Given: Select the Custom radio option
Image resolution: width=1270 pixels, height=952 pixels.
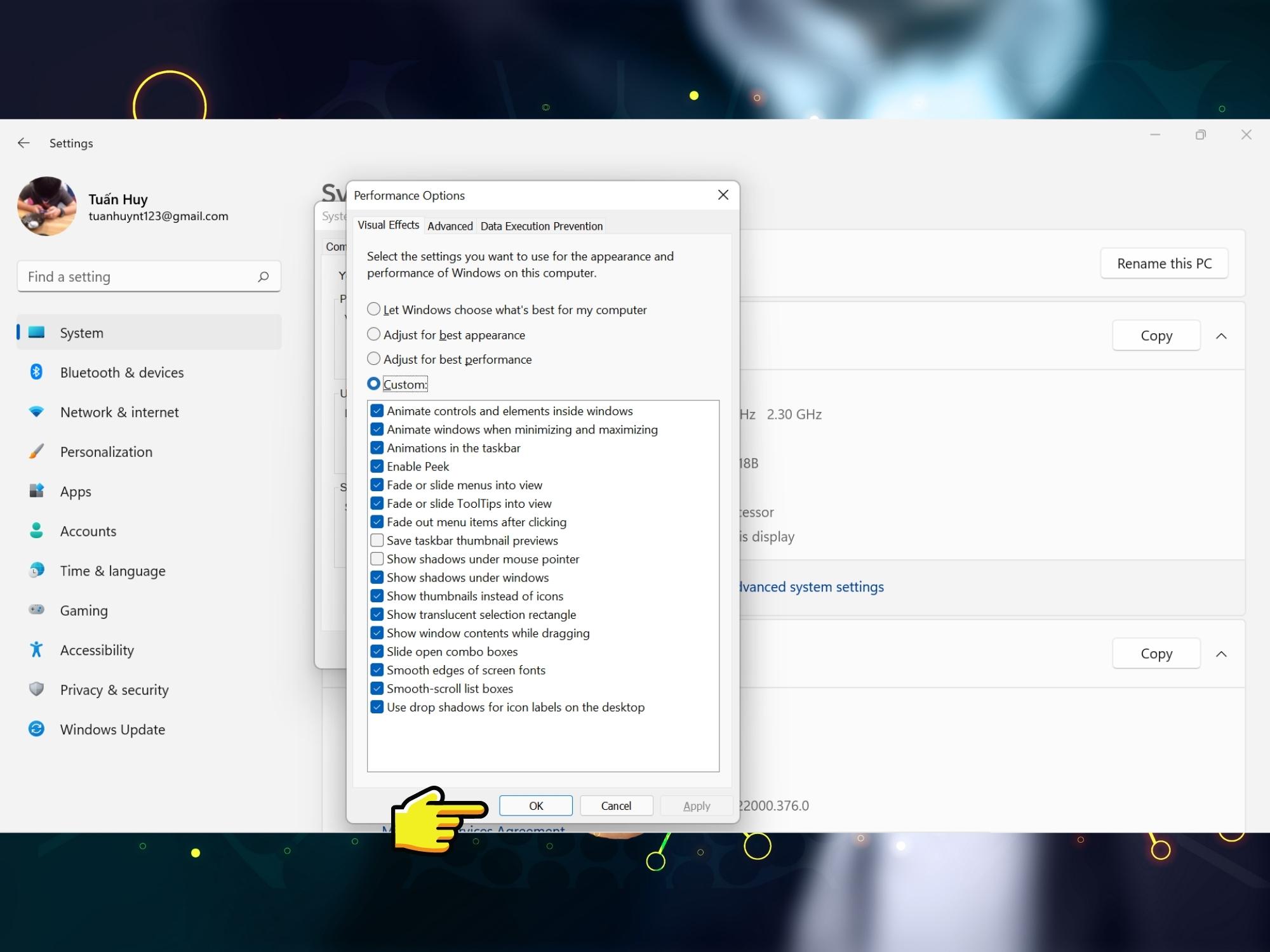Looking at the screenshot, I should pyautogui.click(x=374, y=384).
